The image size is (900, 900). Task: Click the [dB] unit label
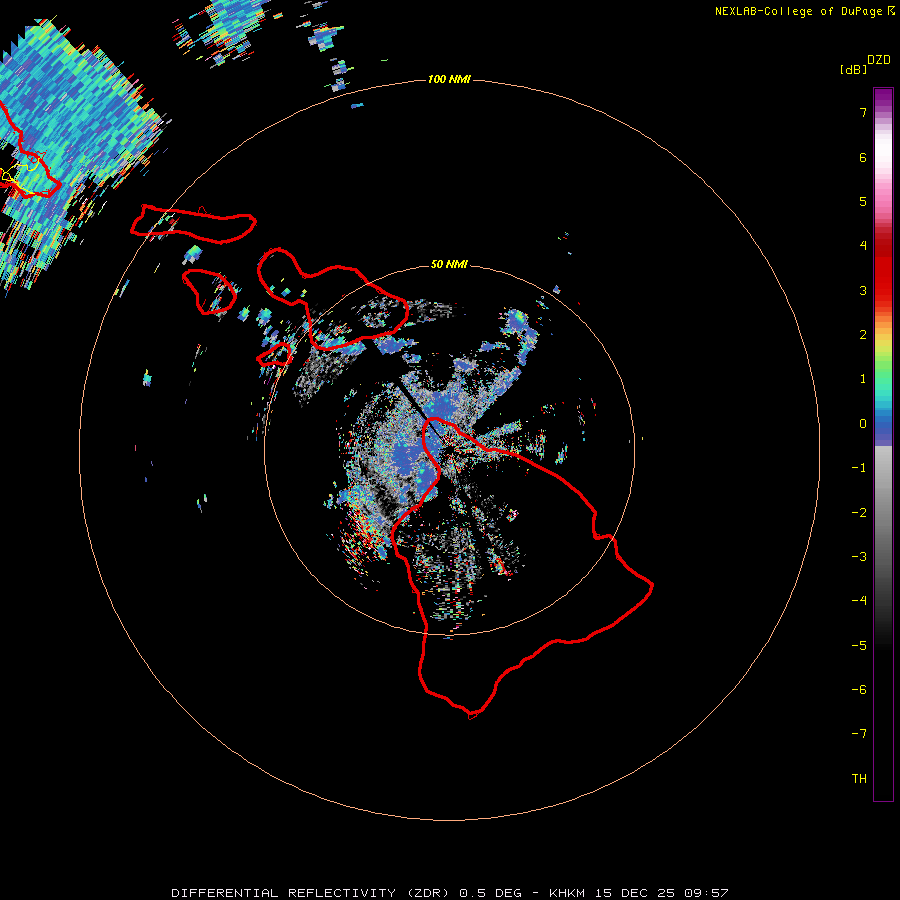point(854,69)
